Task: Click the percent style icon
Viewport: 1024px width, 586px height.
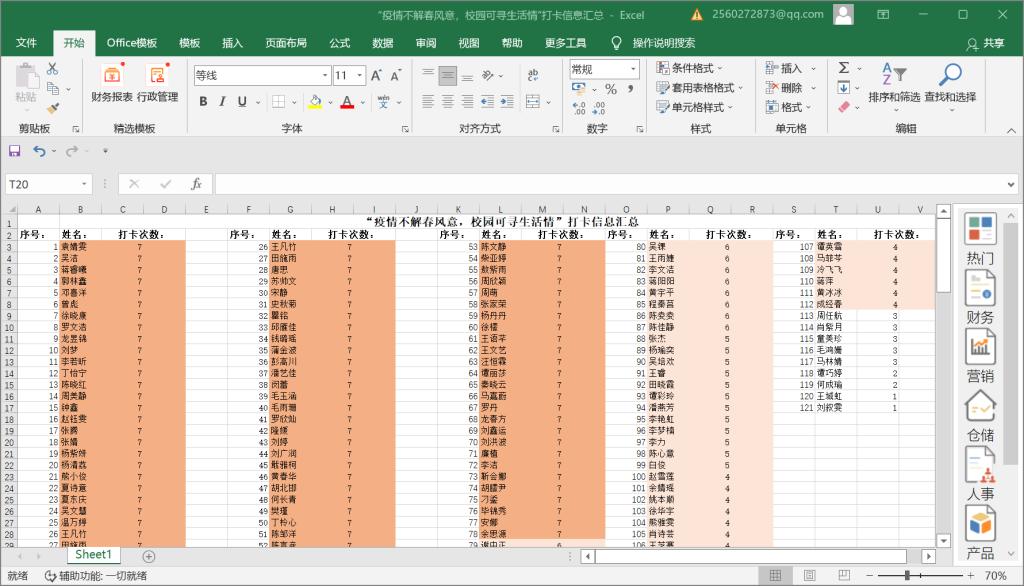Action: coord(610,89)
